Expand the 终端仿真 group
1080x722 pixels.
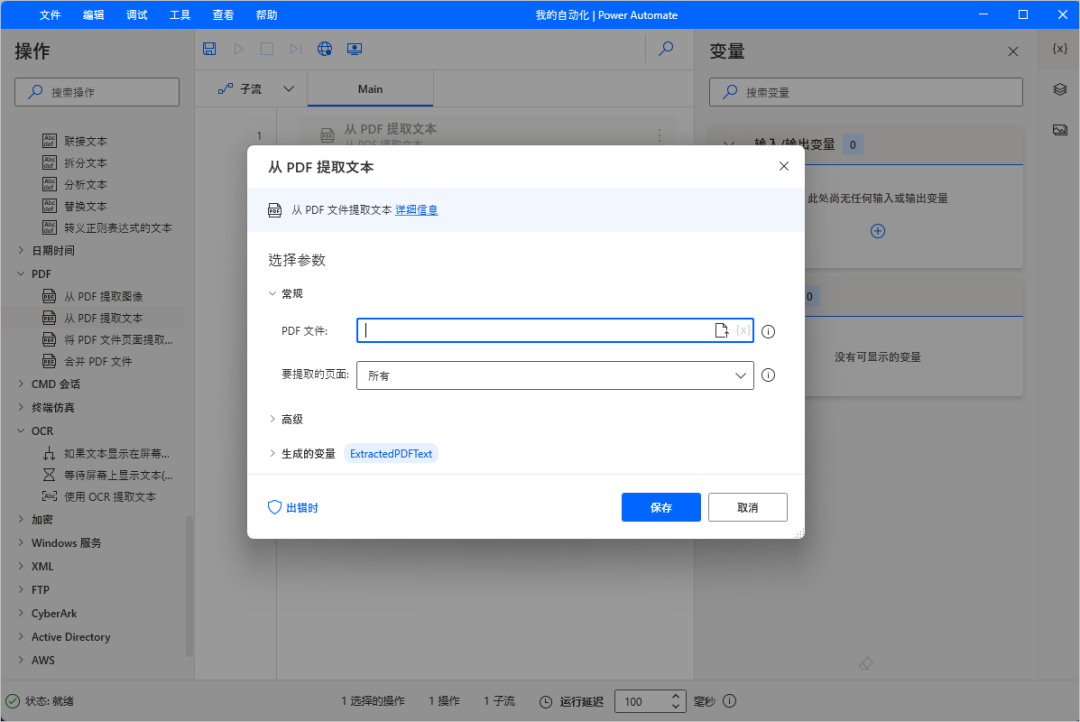click(x=21, y=407)
